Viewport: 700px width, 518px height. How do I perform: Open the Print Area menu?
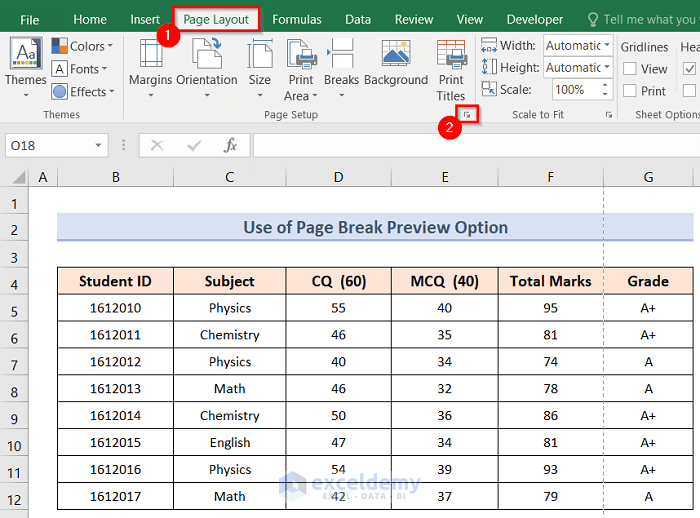tap(301, 70)
